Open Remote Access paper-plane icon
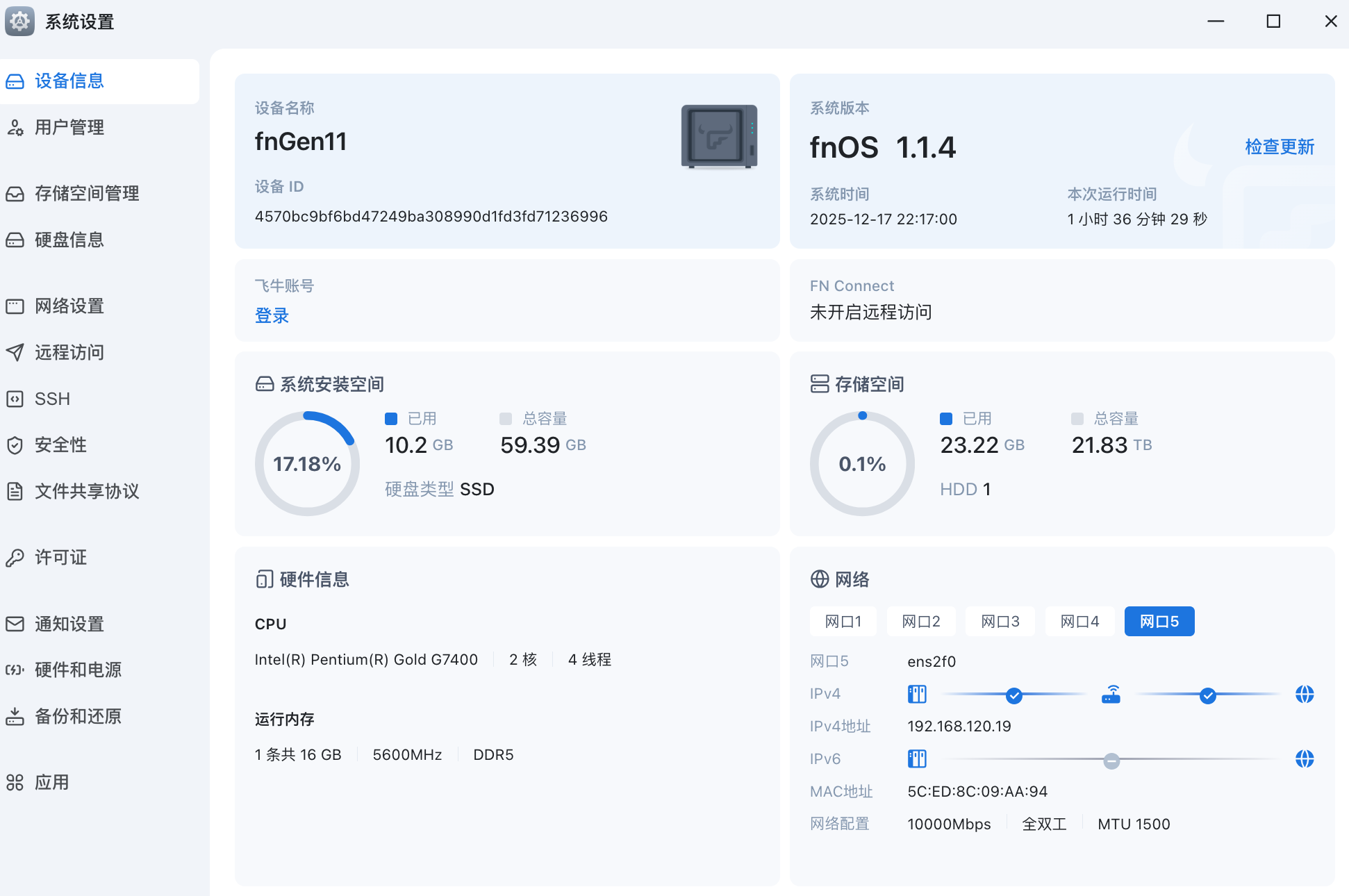The width and height of the screenshot is (1349, 896). 15,352
